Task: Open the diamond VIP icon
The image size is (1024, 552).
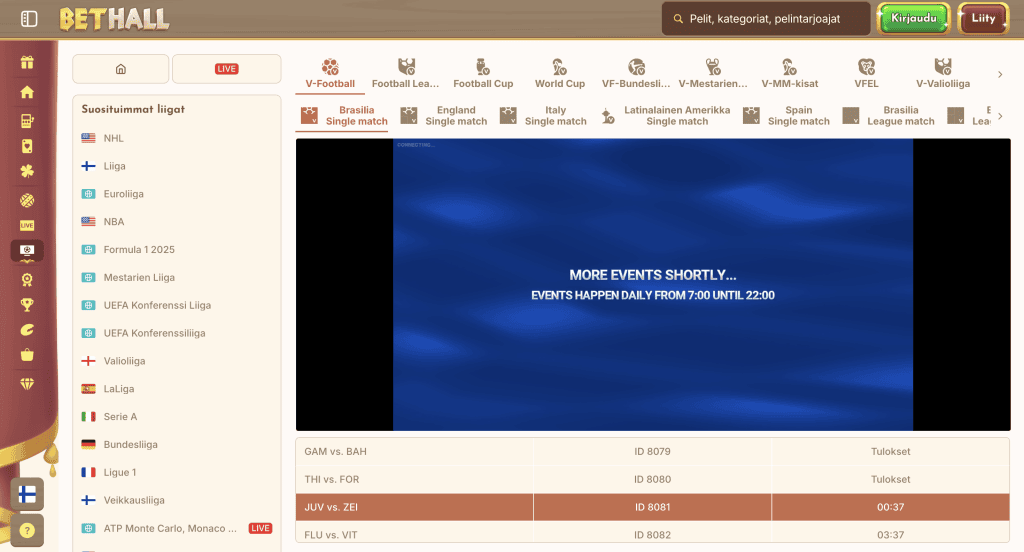Action: [x=27, y=383]
